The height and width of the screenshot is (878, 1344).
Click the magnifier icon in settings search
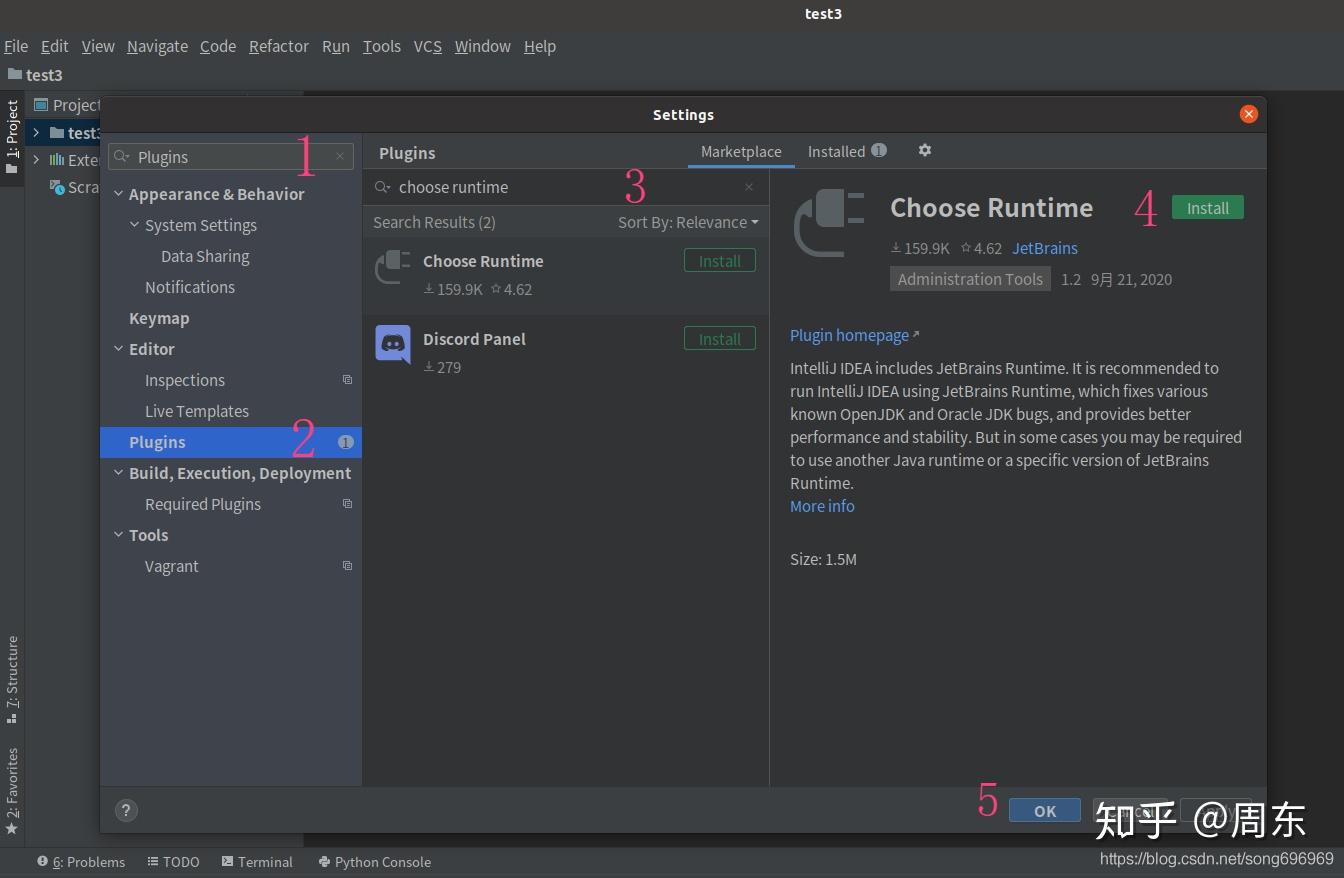click(x=122, y=157)
